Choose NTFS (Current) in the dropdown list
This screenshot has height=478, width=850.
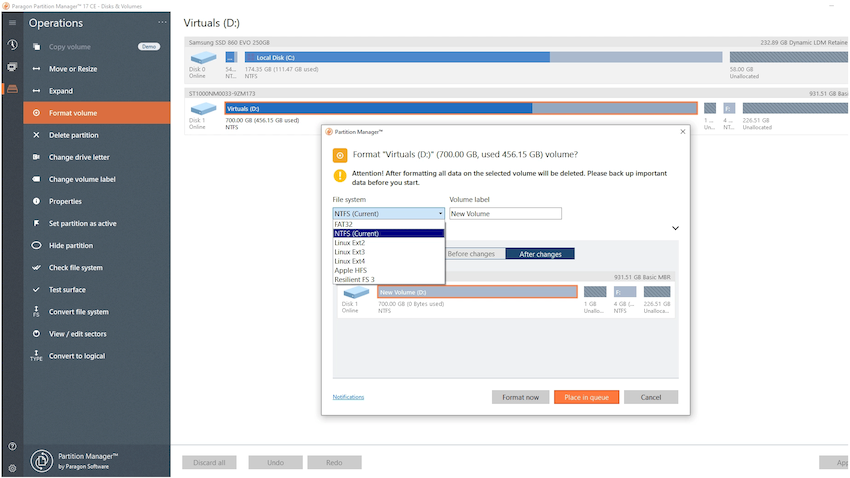pos(389,234)
